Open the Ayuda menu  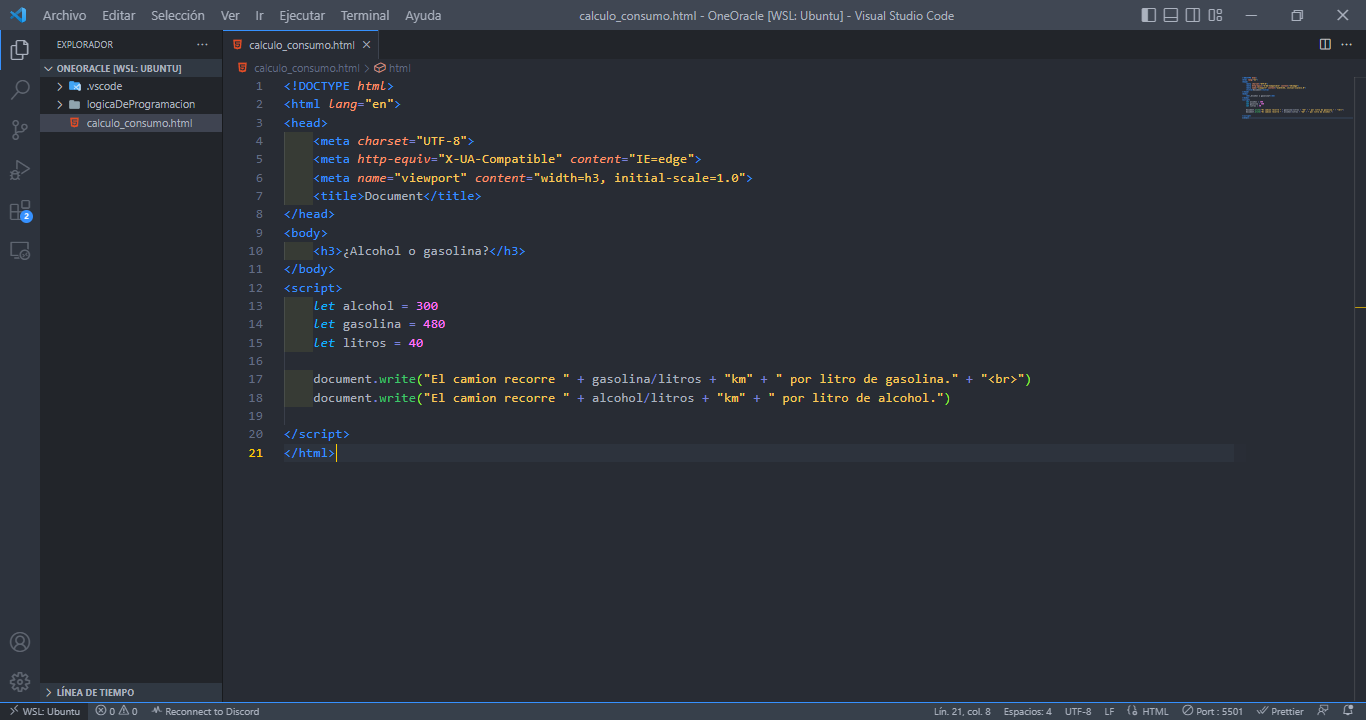[423, 15]
